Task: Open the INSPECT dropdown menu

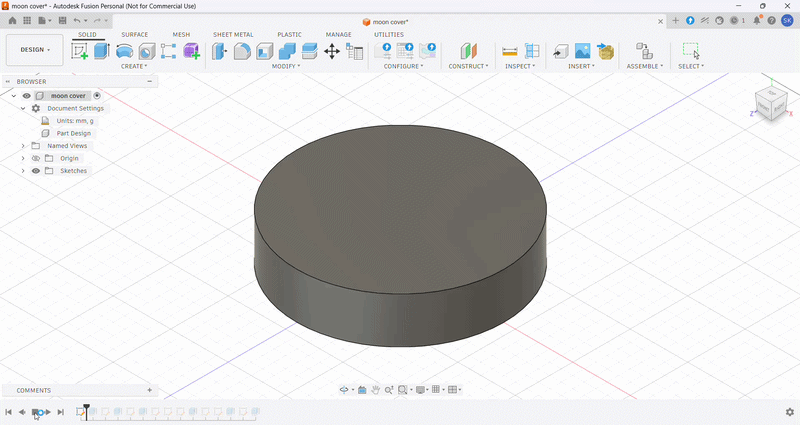Action: click(x=520, y=66)
